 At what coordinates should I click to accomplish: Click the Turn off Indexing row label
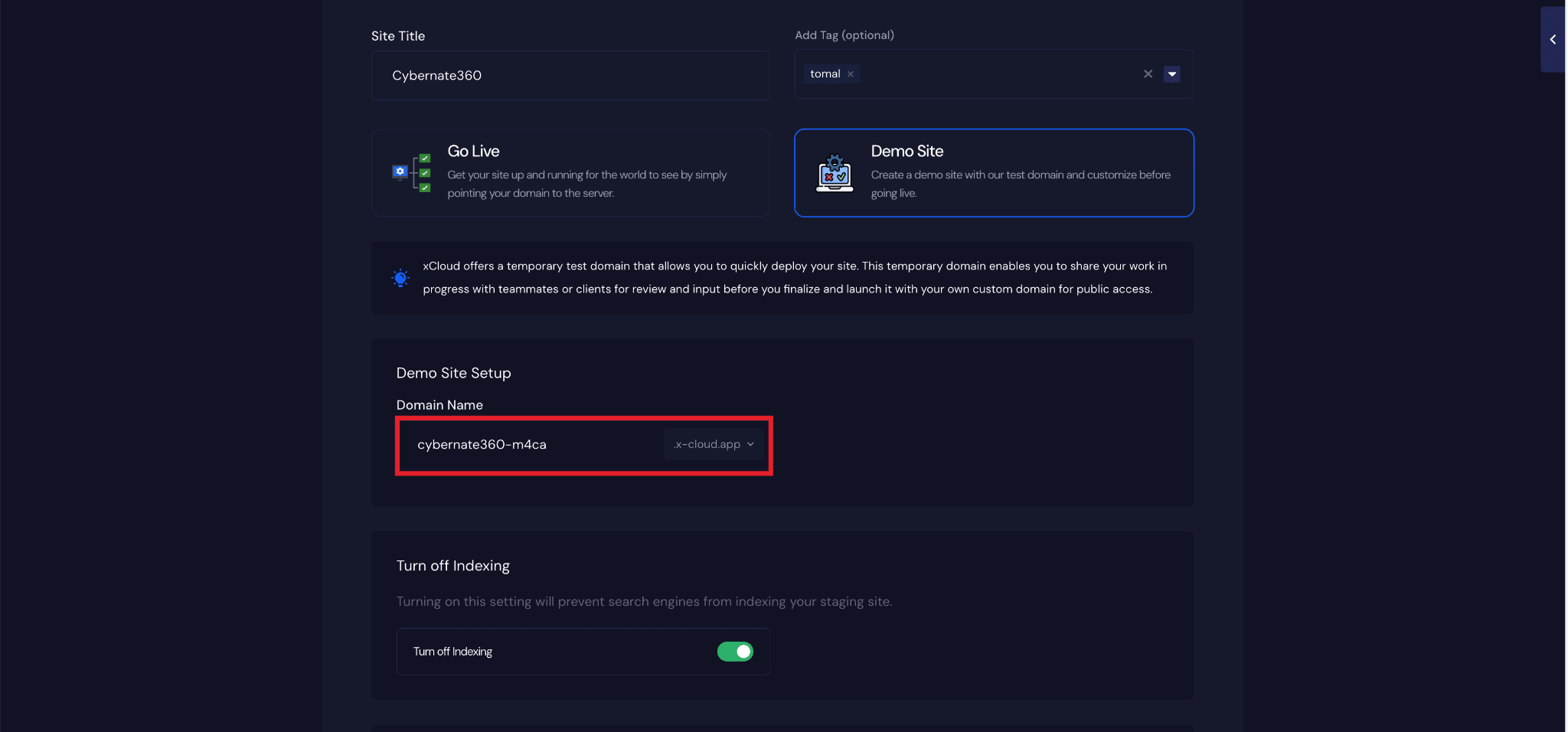(452, 652)
